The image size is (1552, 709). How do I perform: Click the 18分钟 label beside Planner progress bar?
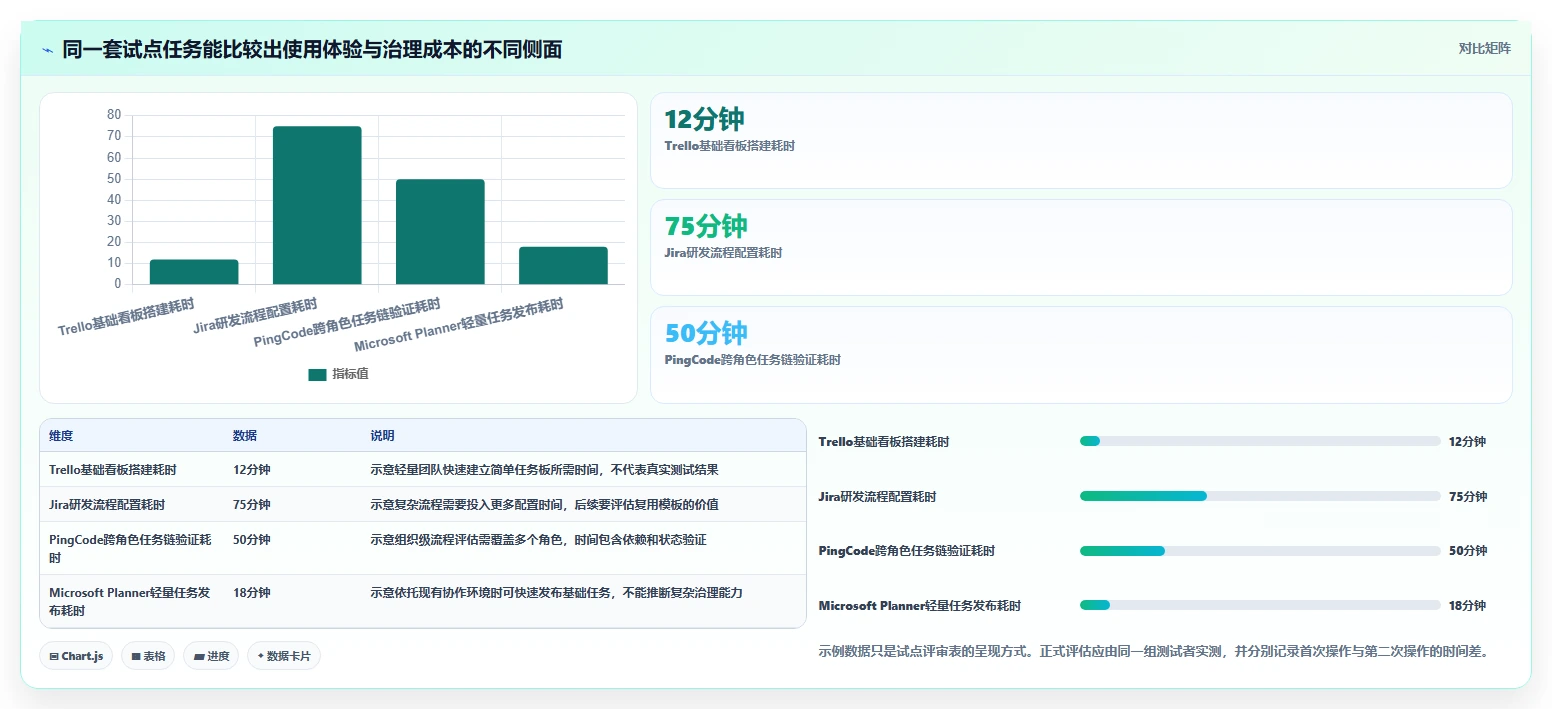click(x=1467, y=605)
